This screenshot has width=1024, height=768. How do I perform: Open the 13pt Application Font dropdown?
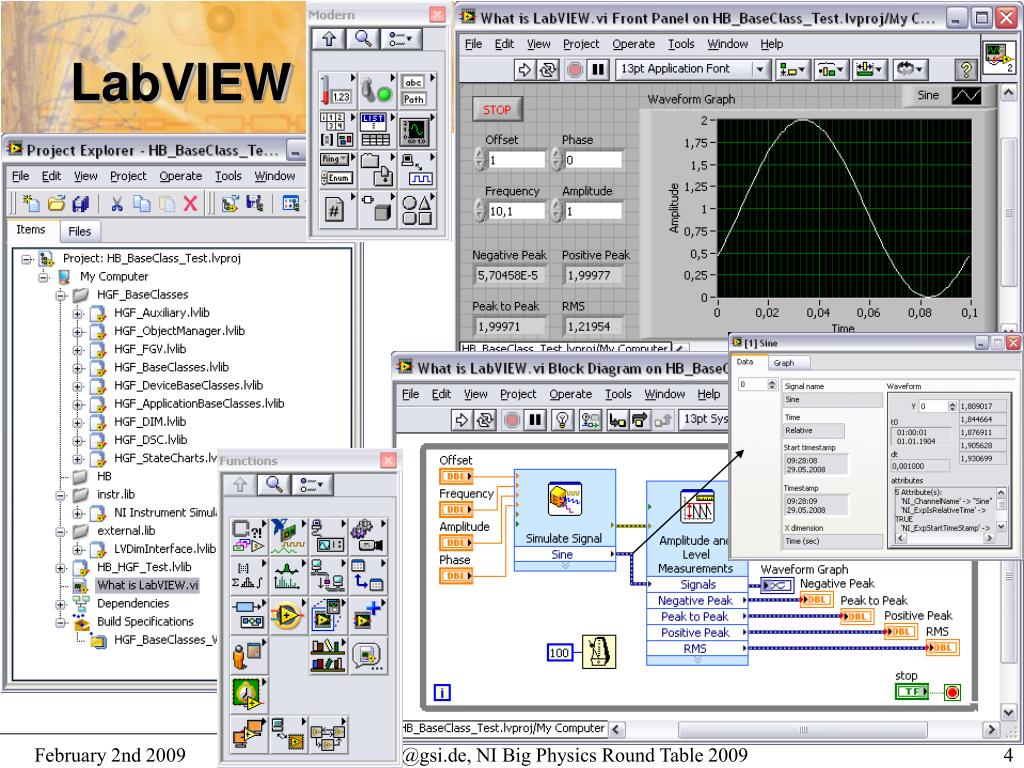(x=759, y=69)
